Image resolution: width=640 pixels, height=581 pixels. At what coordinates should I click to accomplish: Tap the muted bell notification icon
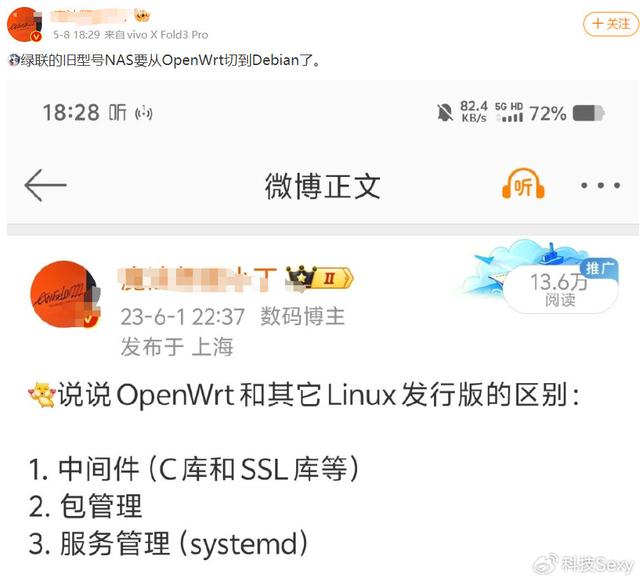point(444,112)
